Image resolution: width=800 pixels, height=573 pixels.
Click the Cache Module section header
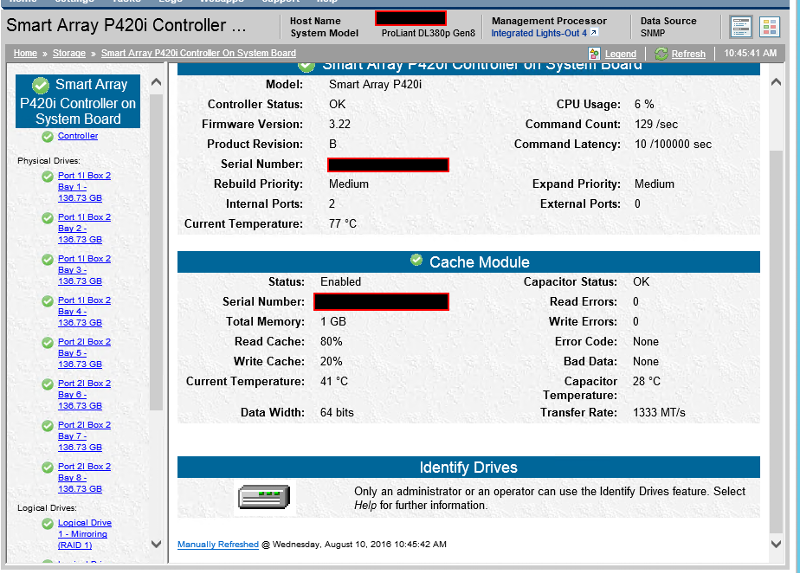468,262
